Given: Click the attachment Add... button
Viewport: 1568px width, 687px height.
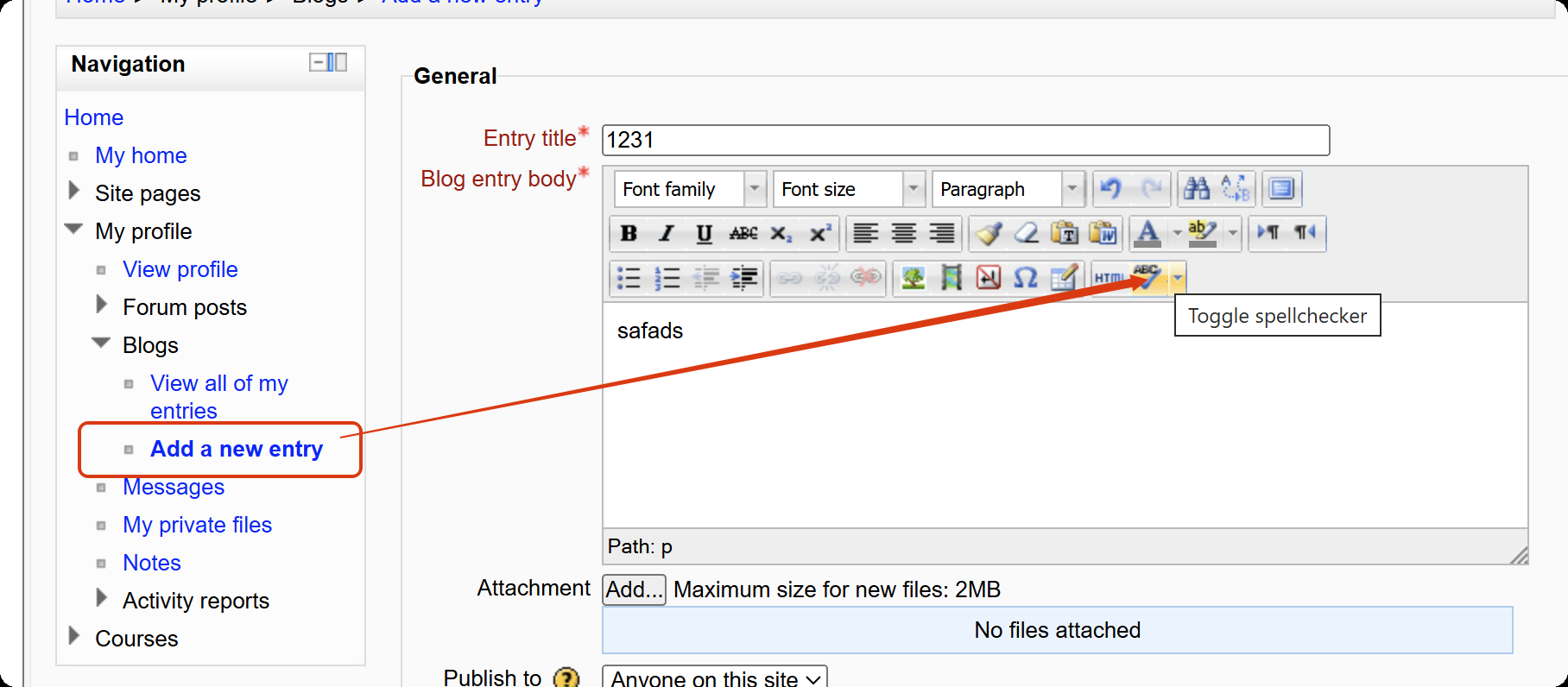Looking at the screenshot, I should pos(634,589).
